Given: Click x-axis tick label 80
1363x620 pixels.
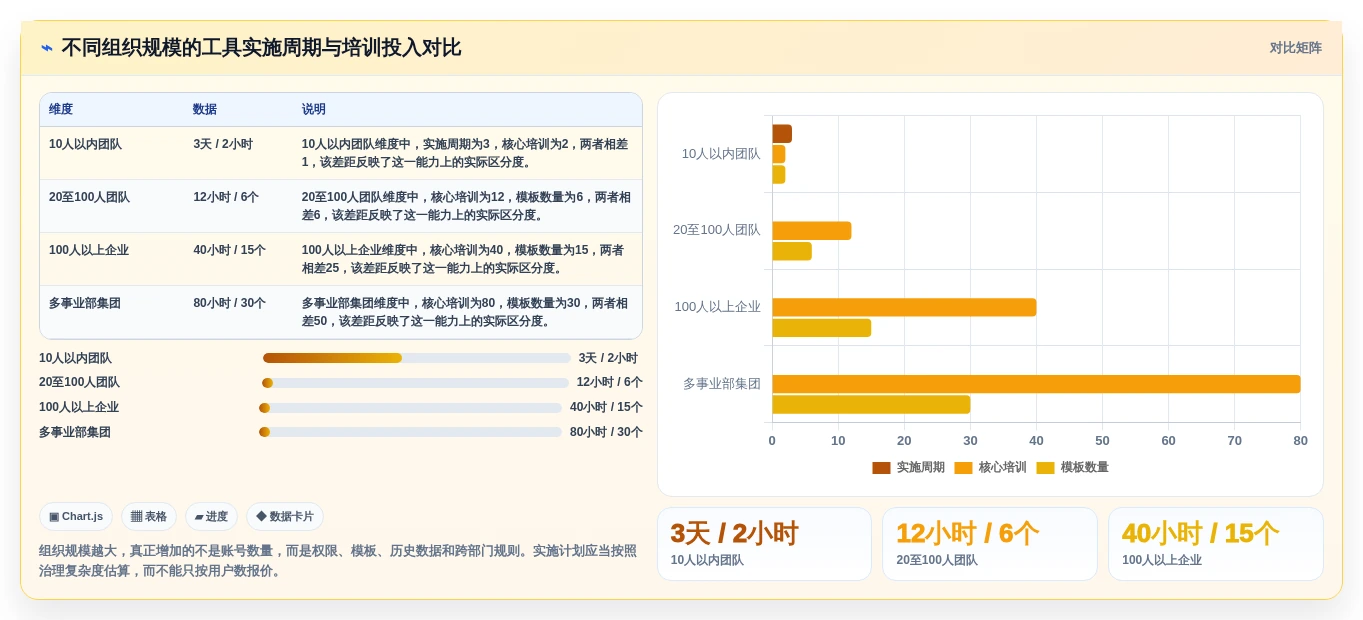Looking at the screenshot, I should (x=1300, y=441).
